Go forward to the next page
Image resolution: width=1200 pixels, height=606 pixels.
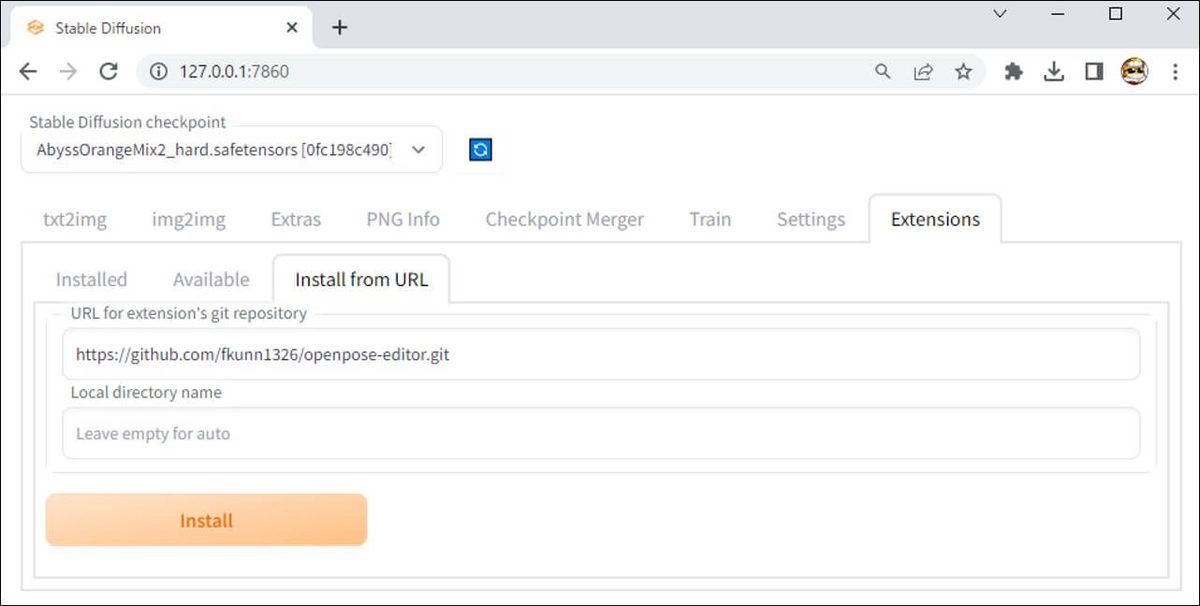coord(68,71)
